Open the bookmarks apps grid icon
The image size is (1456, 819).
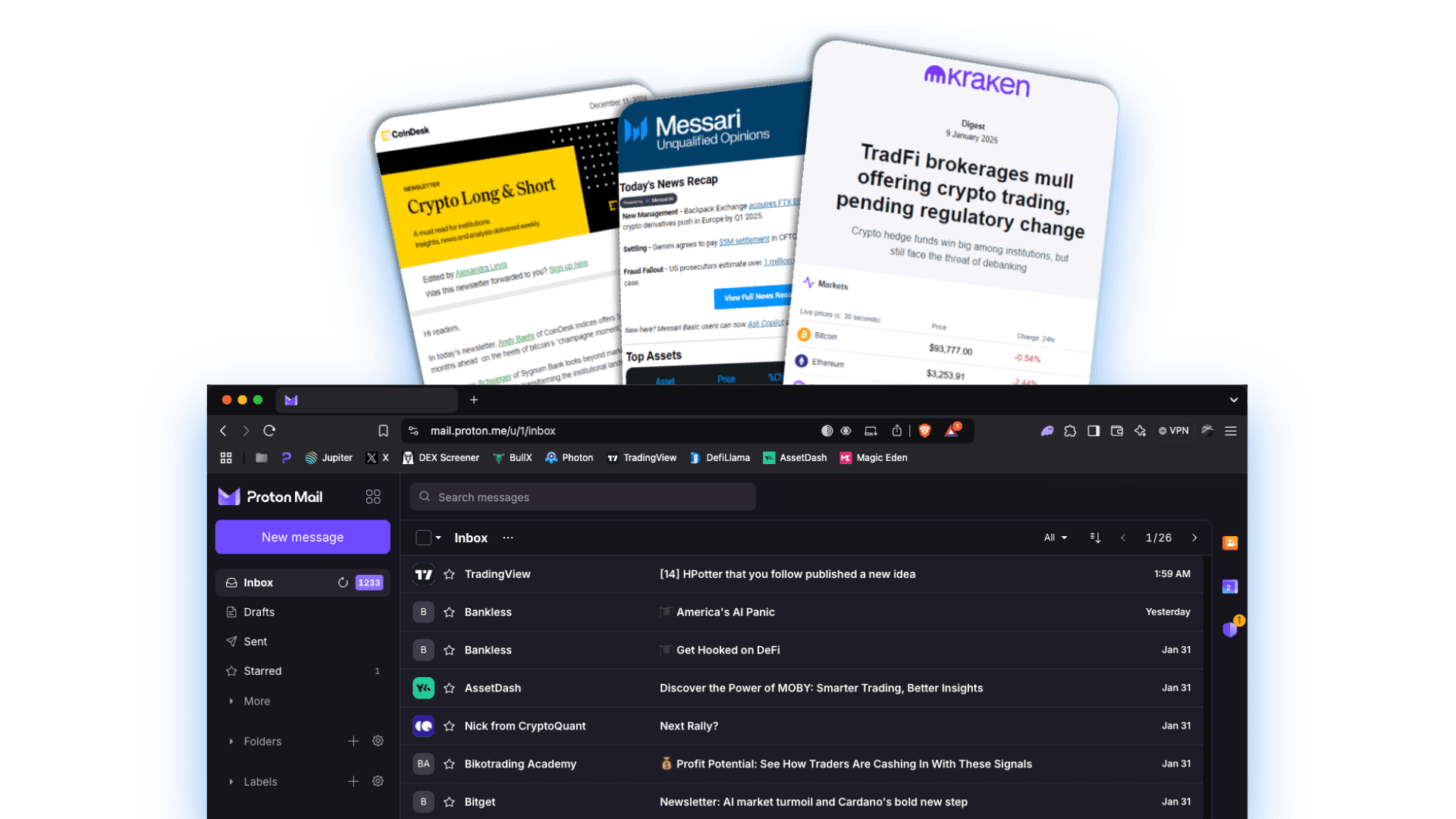[226, 458]
